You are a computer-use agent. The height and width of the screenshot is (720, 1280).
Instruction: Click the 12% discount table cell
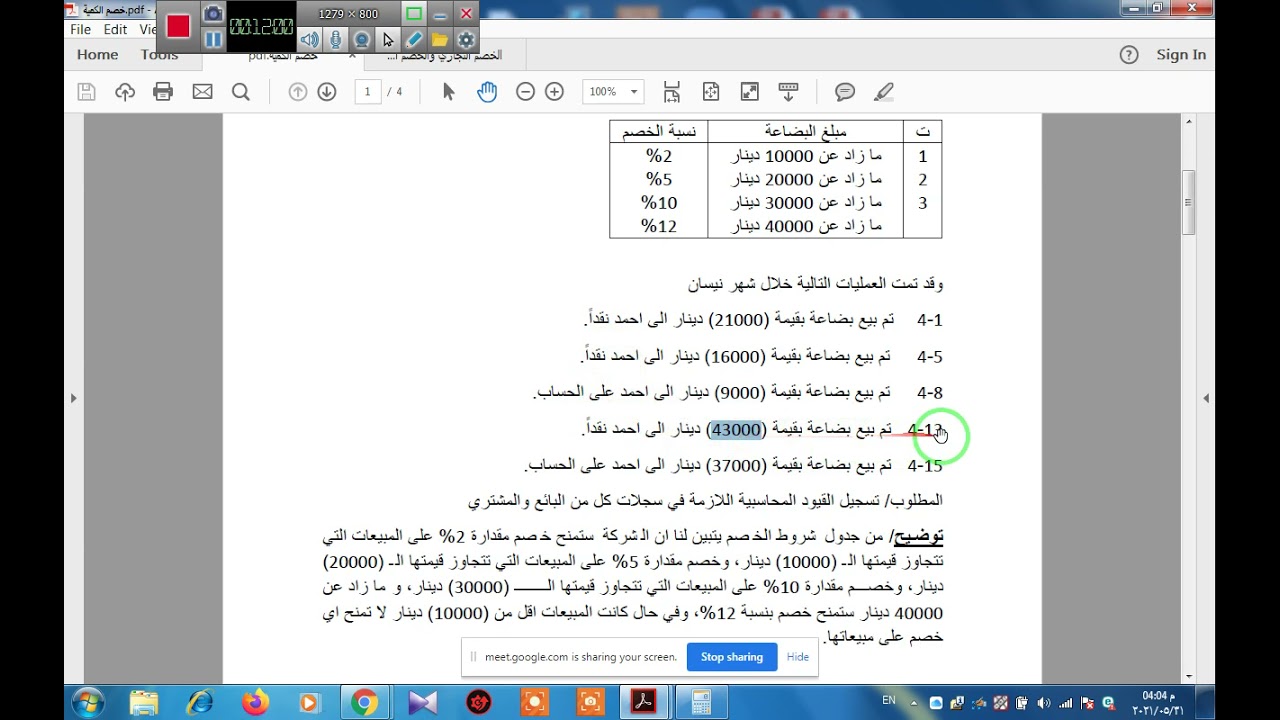(x=659, y=227)
